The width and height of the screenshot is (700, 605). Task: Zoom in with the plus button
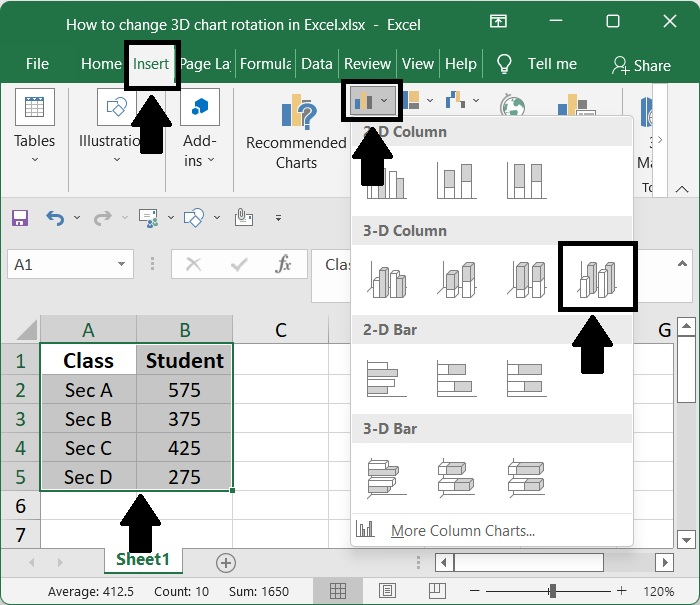click(x=621, y=591)
